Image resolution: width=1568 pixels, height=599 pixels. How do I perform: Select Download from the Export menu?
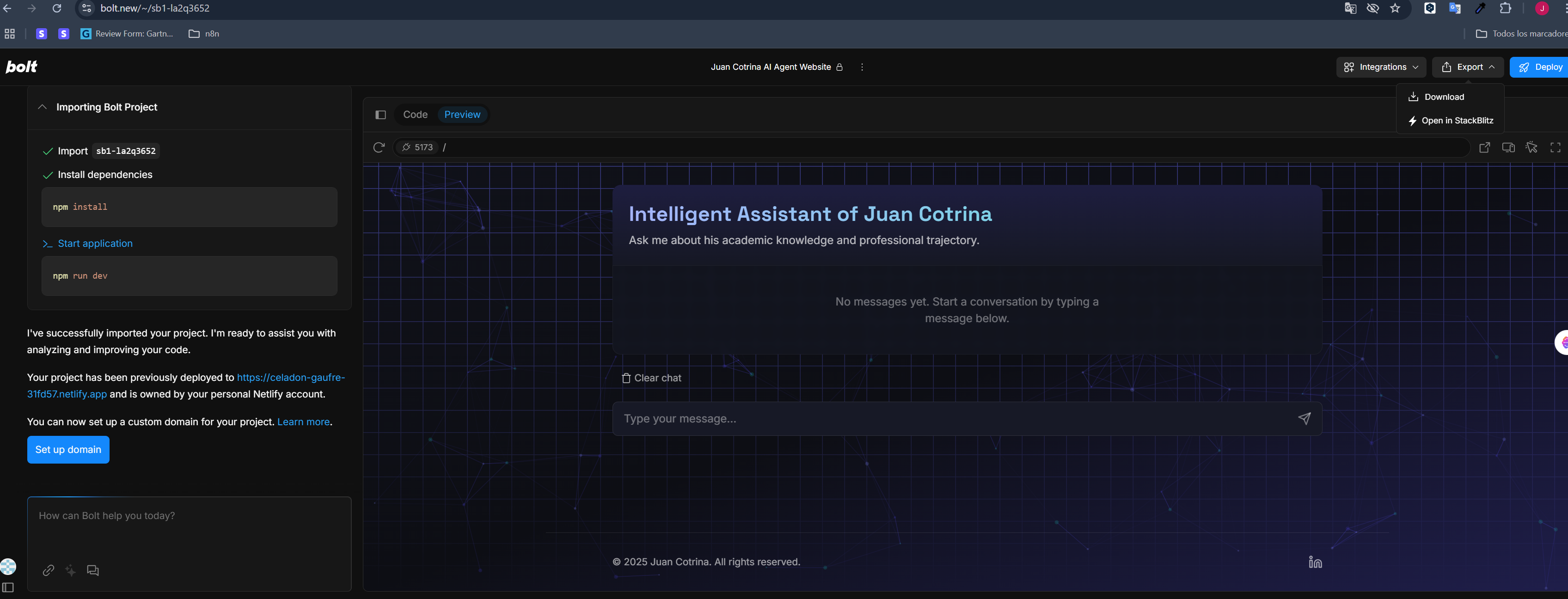point(1444,97)
